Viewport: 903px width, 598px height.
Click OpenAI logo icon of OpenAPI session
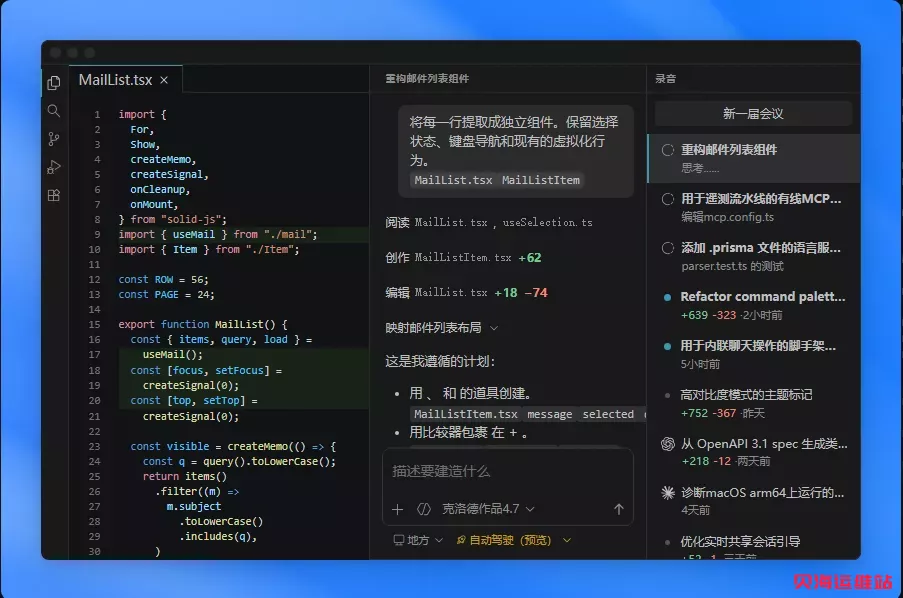(x=667, y=444)
